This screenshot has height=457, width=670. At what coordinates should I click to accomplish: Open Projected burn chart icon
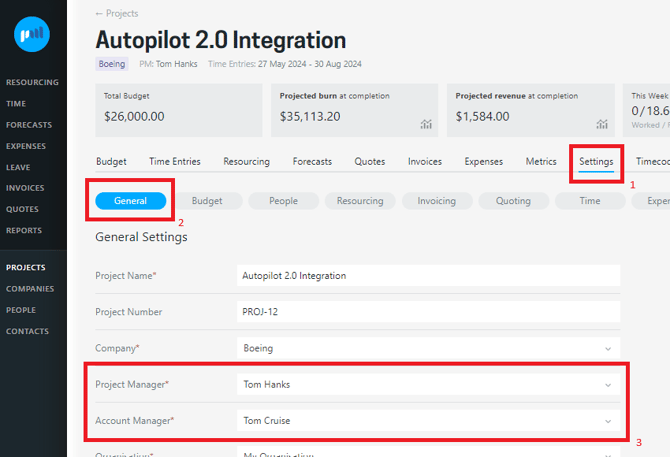click(426, 124)
